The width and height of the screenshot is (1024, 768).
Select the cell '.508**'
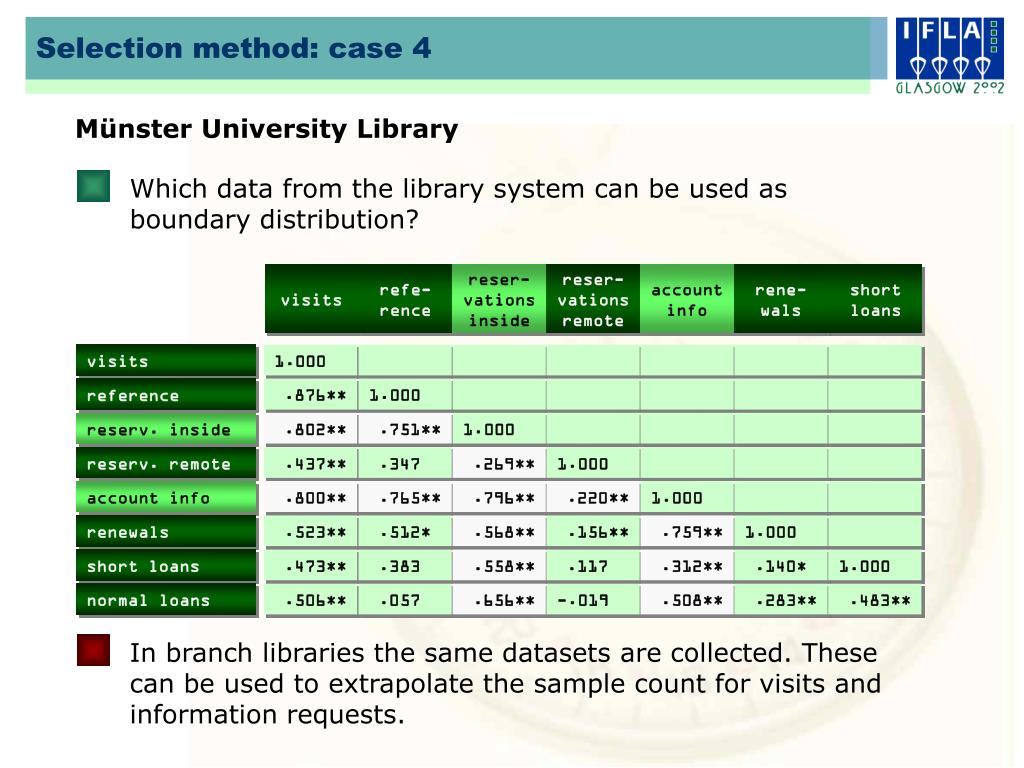[x=687, y=600]
